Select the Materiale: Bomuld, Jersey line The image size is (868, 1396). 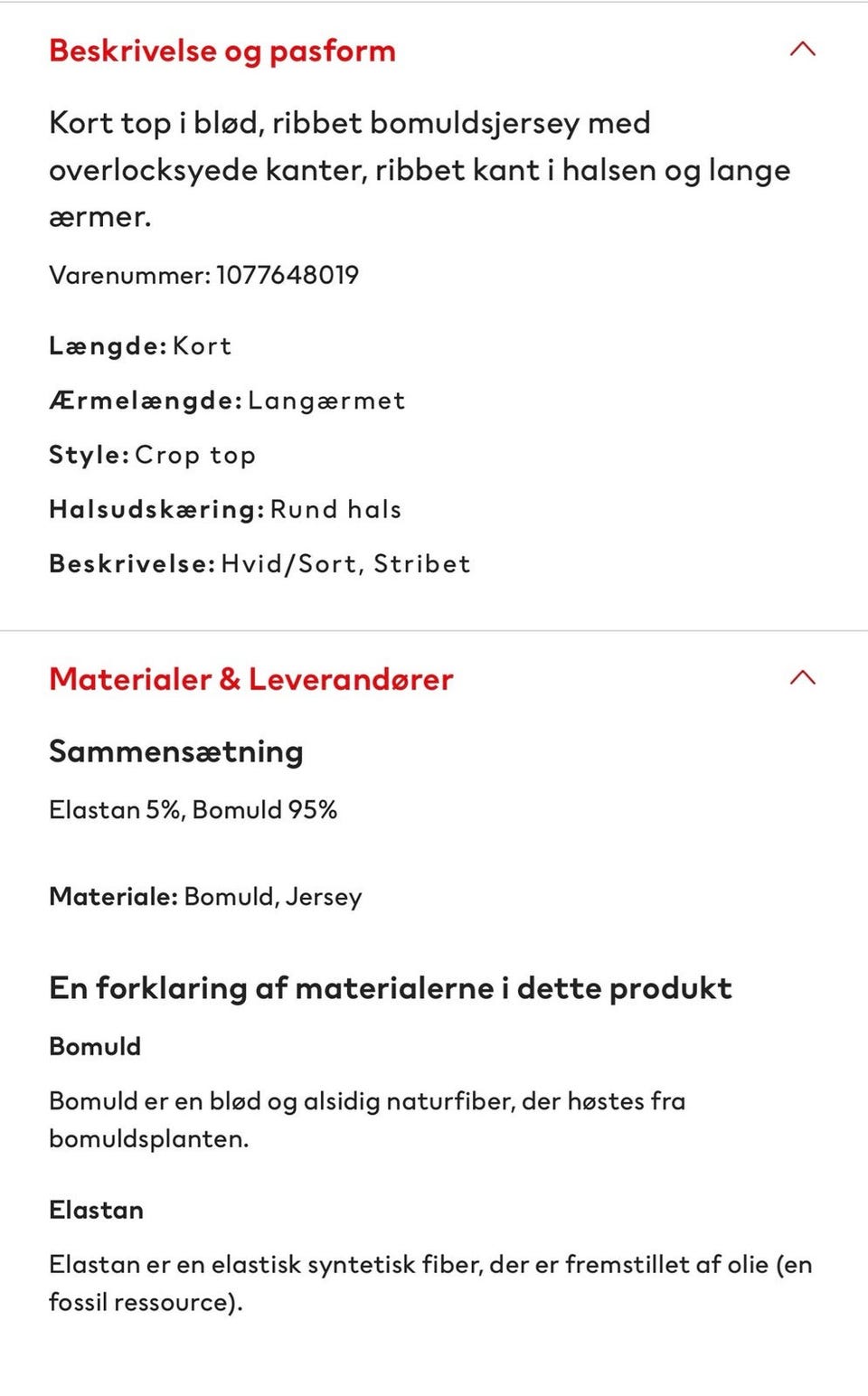coord(204,897)
